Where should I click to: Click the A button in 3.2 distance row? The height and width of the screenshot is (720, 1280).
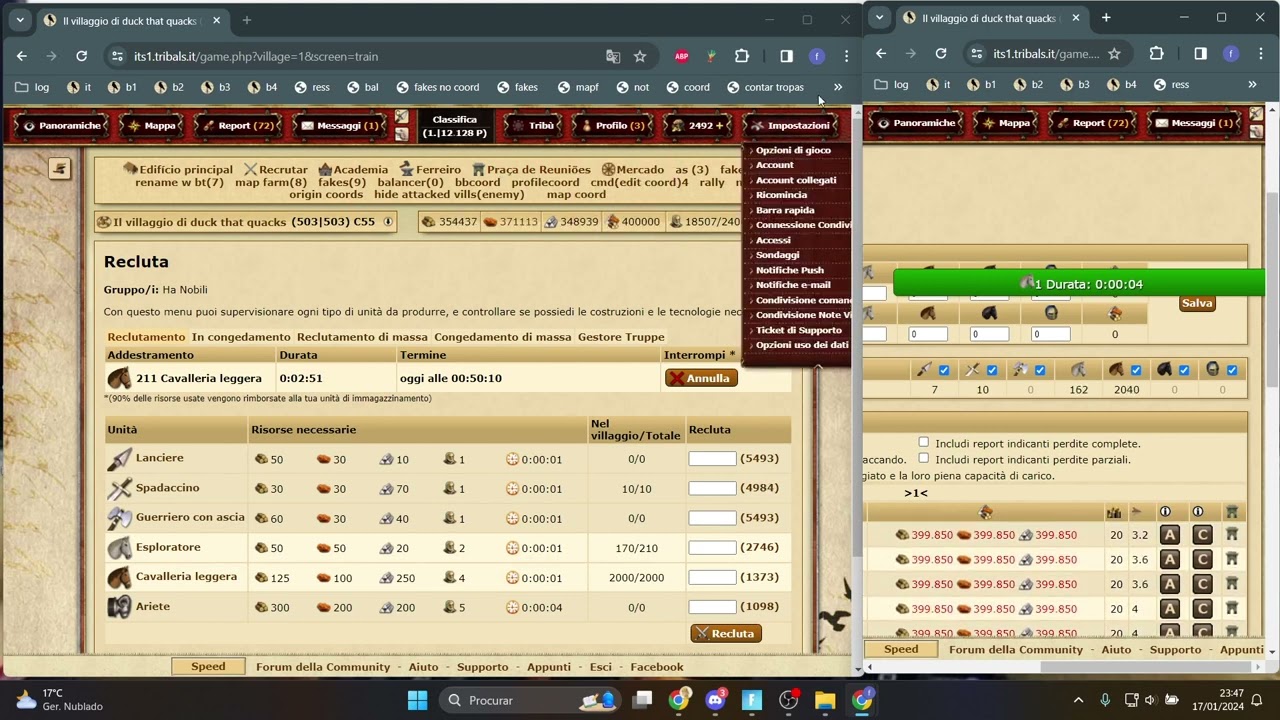pyautogui.click(x=1169, y=535)
